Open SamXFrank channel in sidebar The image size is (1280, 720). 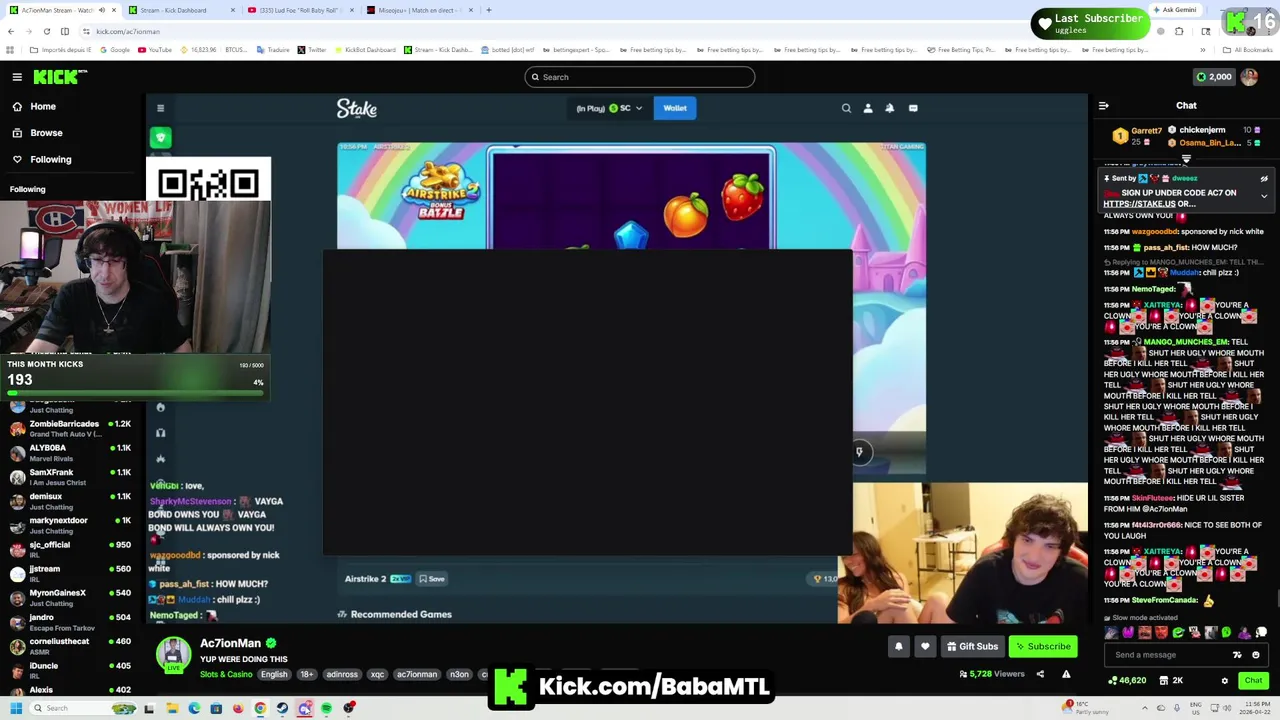(x=72, y=476)
